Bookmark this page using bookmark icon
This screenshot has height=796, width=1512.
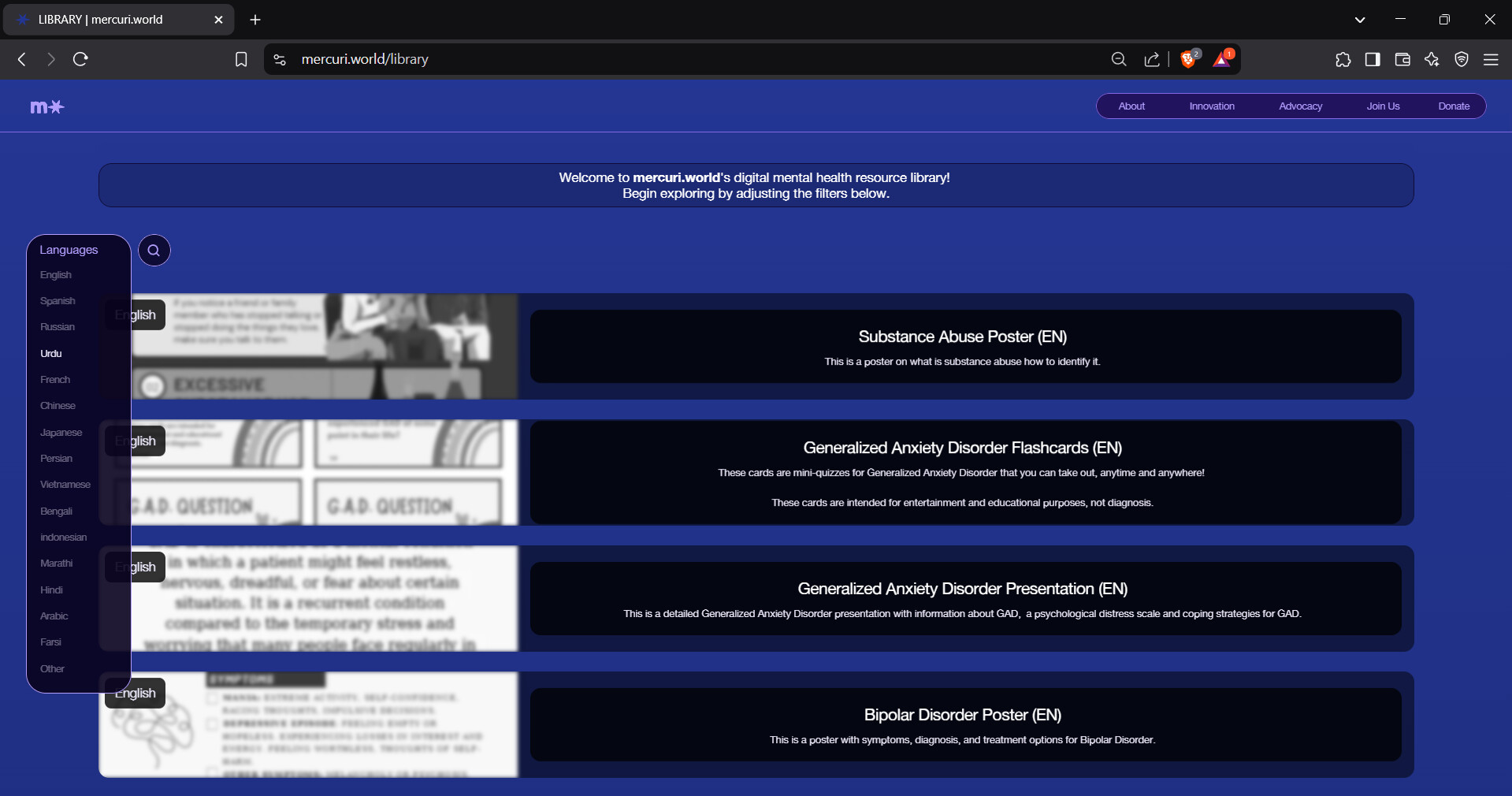241,60
